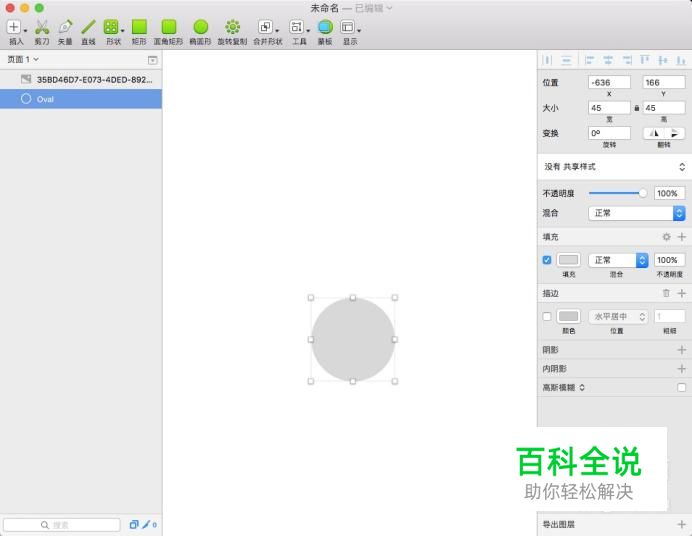Add an export with 导出图层 plus button
The width and height of the screenshot is (692, 536).
tap(681, 524)
